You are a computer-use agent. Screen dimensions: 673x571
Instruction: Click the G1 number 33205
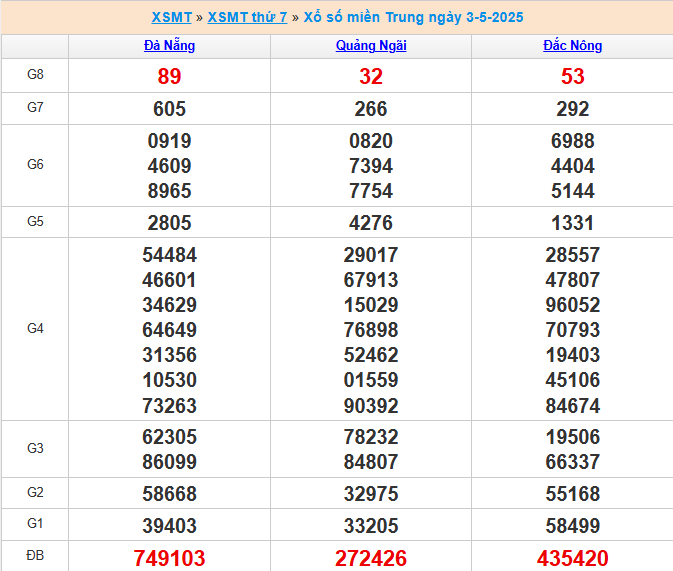tap(371, 525)
